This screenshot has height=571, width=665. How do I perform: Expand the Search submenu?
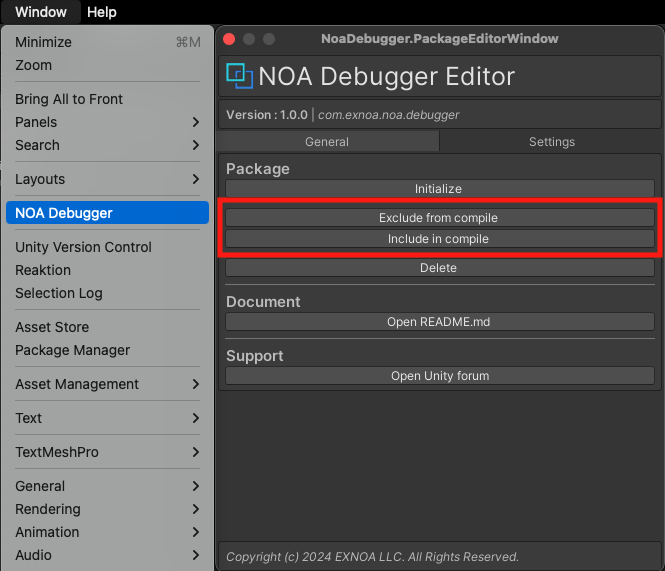[x=108, y=145]
